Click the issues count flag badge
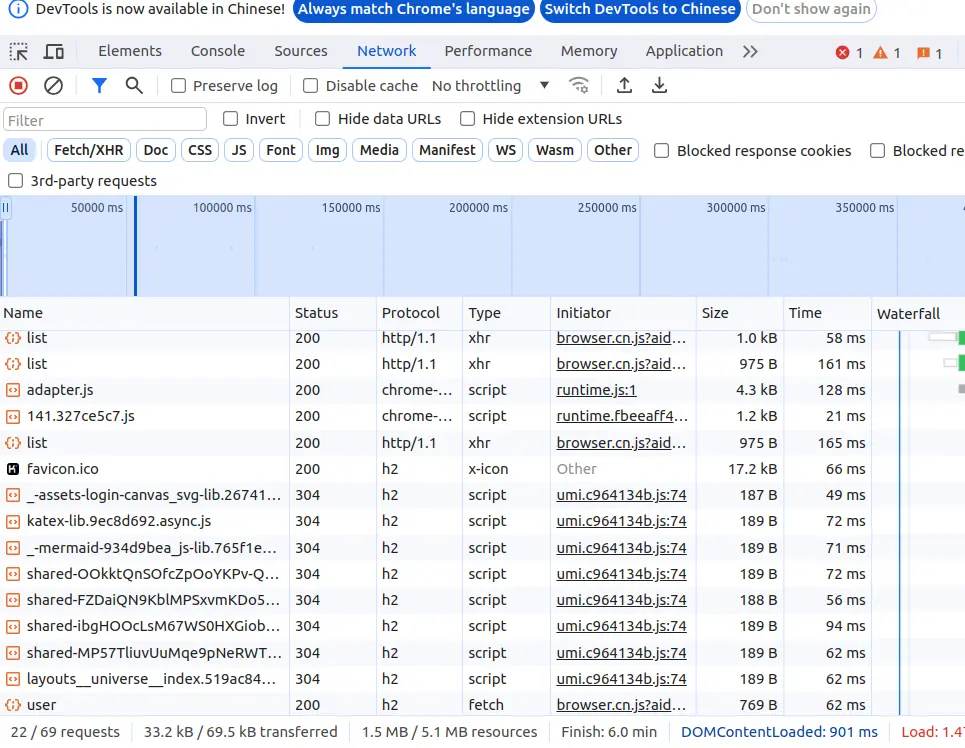Screen dimensions: 965x748 click(x=929, y=53)
